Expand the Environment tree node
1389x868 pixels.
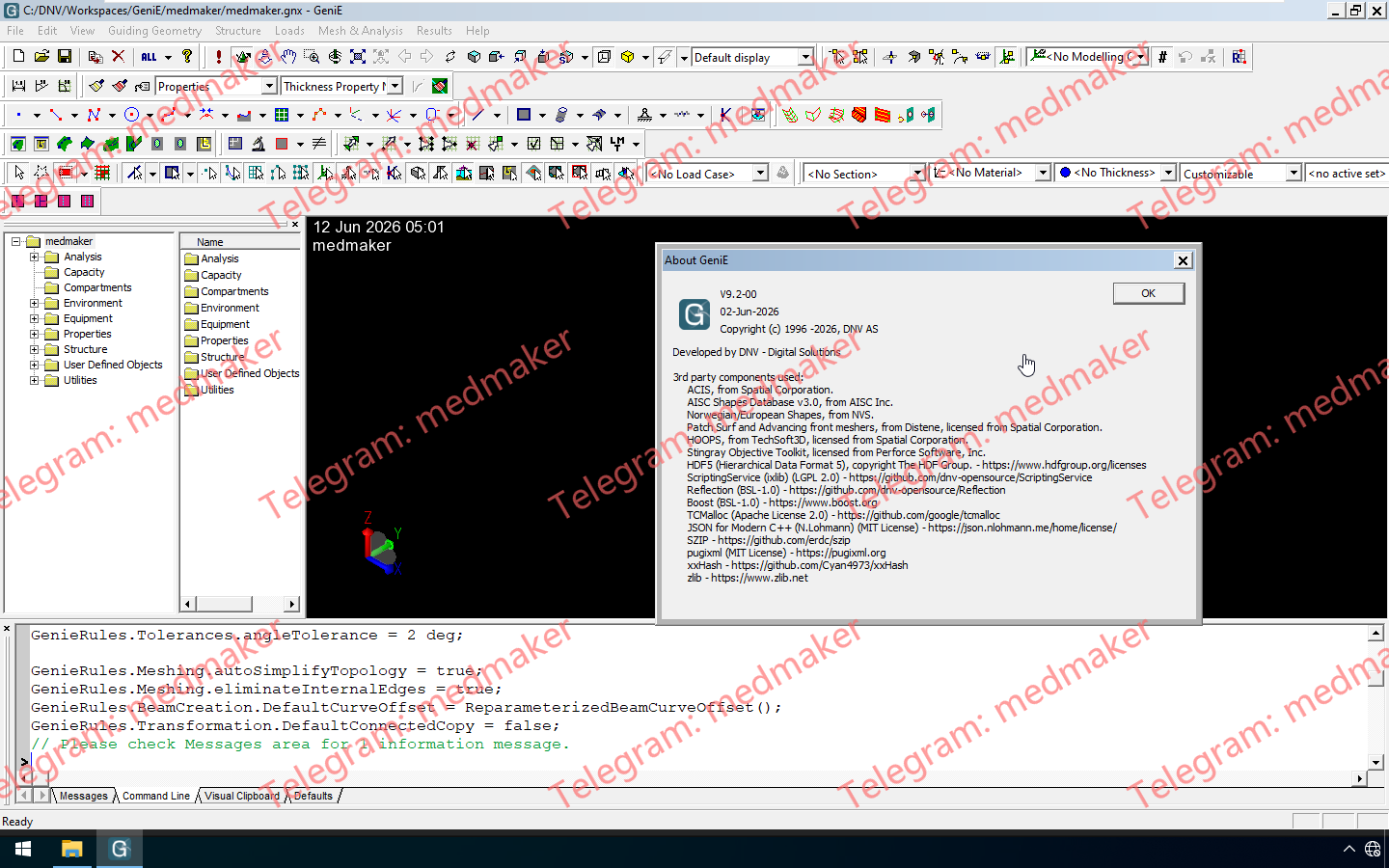35,303
